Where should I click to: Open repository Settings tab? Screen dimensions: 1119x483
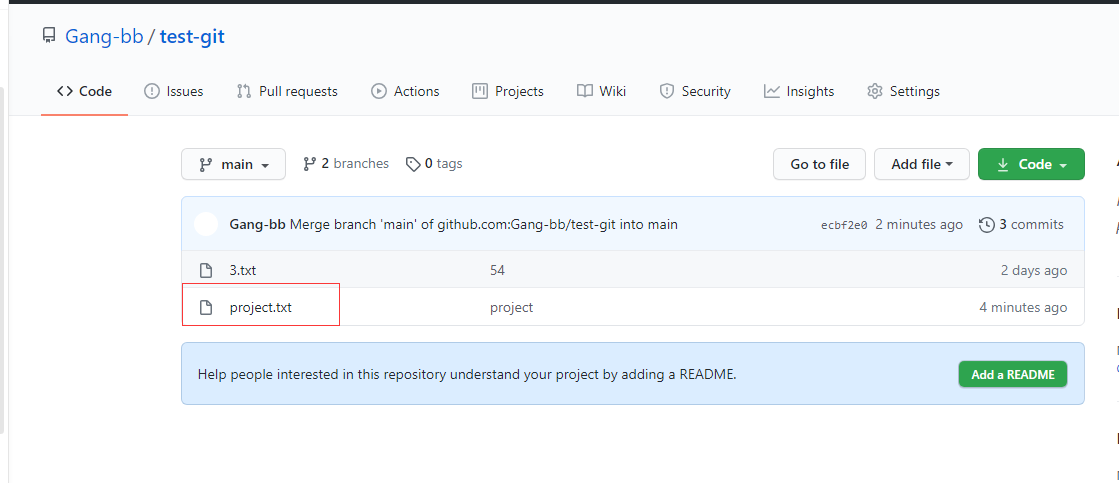click(903, 91)
